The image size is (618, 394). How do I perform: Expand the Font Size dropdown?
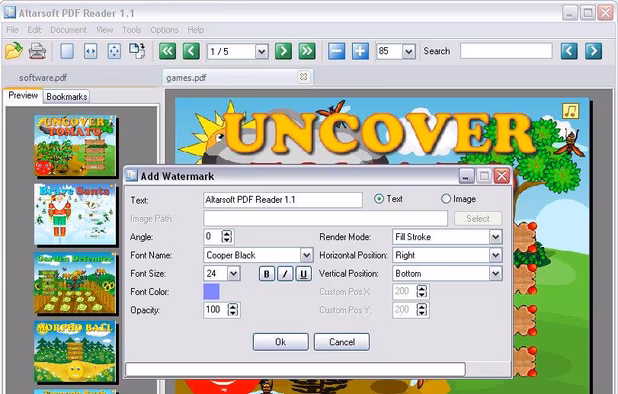pos(233,273)
